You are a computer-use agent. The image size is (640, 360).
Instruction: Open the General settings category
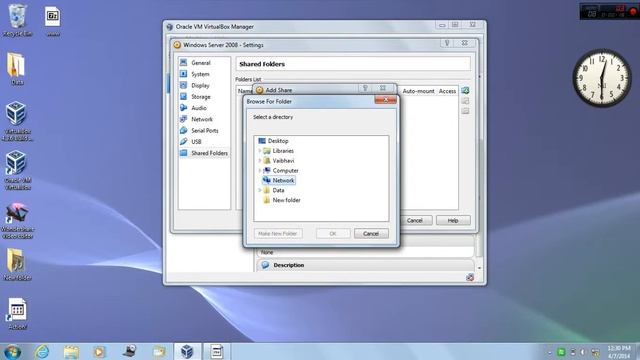point(200,63)
